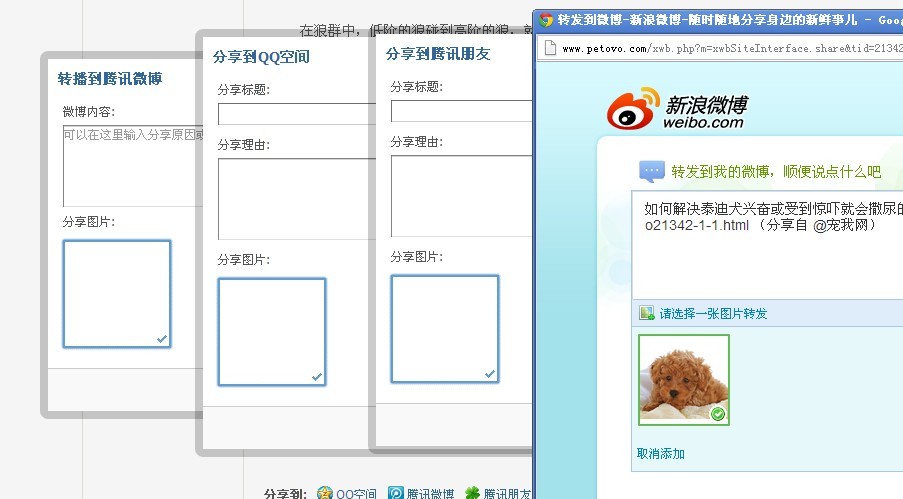The height and width of the screenshot is (499, 903).
Task: Click the speech bubble icon beside 转发到我的微博
Action: click(x=651, y=171)
